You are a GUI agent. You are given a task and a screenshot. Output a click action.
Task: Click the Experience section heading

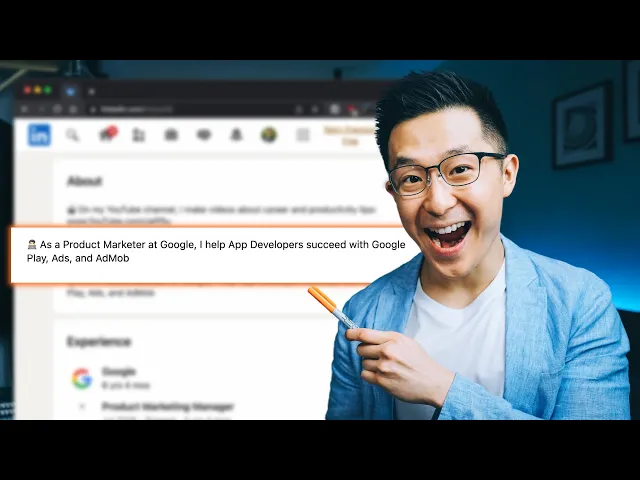point(99,342)
